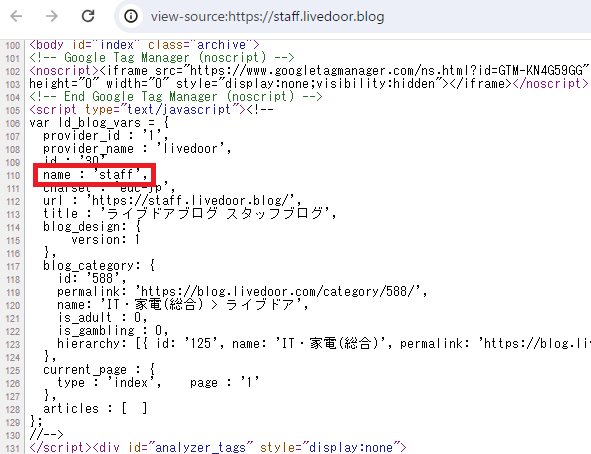This screenshot has height=454, width=591.
Task: Click the provider_id : '1' line
Action: [106, 136]
